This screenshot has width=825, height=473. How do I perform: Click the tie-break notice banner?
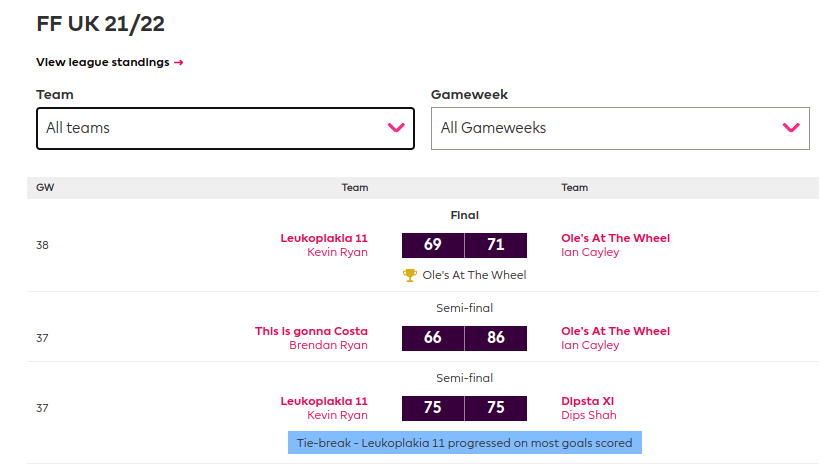pos(464,442)
